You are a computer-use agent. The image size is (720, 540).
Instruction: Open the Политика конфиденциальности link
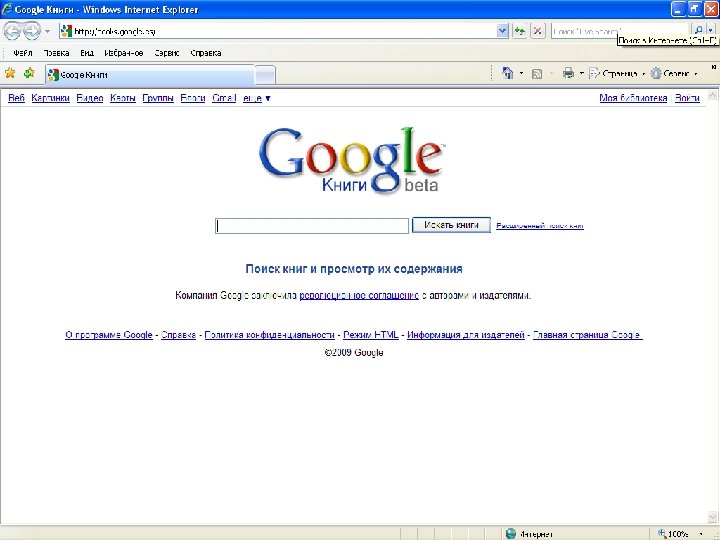pyautogui.click(x=270, y=335)
